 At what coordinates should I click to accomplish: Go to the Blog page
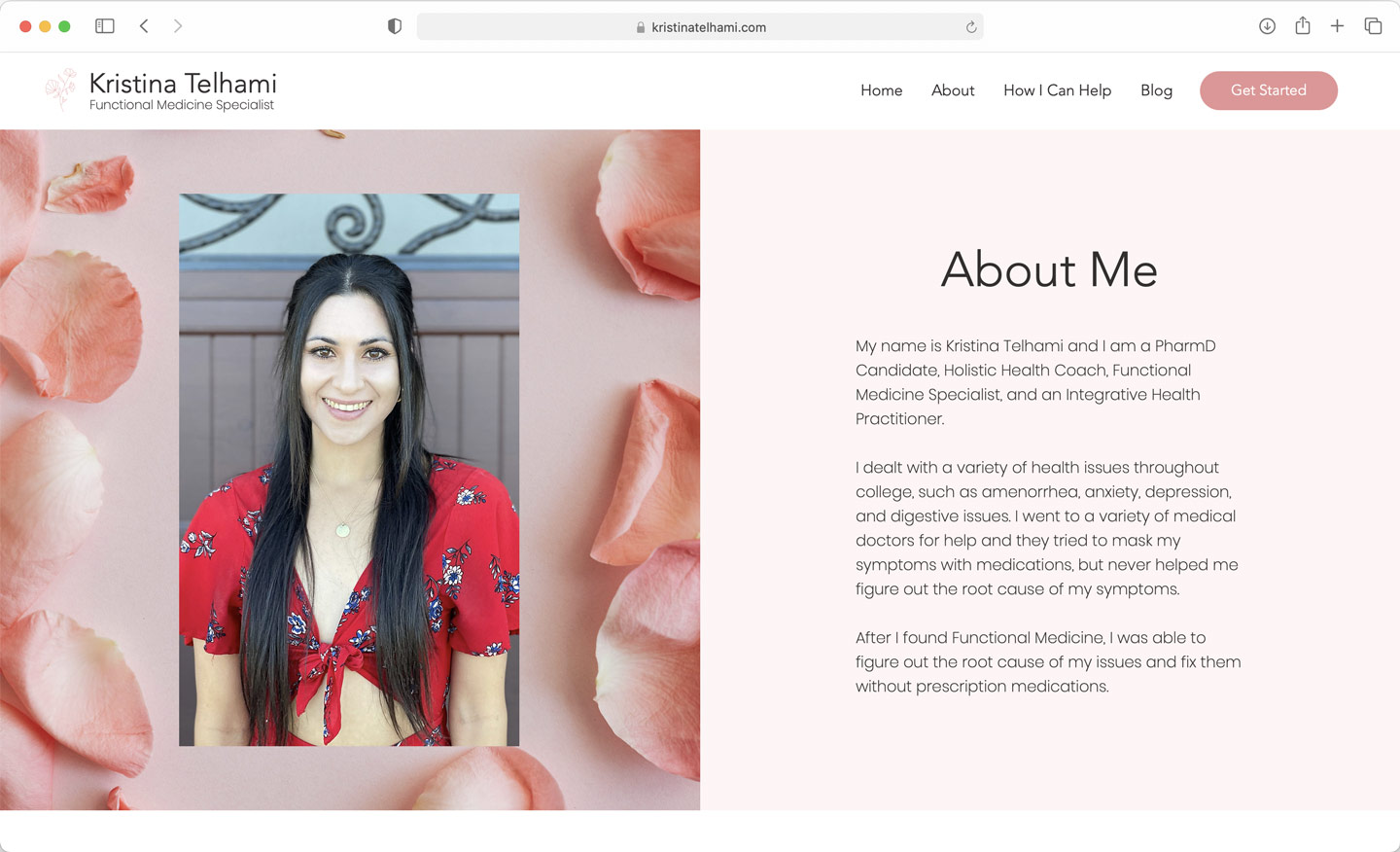coord(1156,90)
